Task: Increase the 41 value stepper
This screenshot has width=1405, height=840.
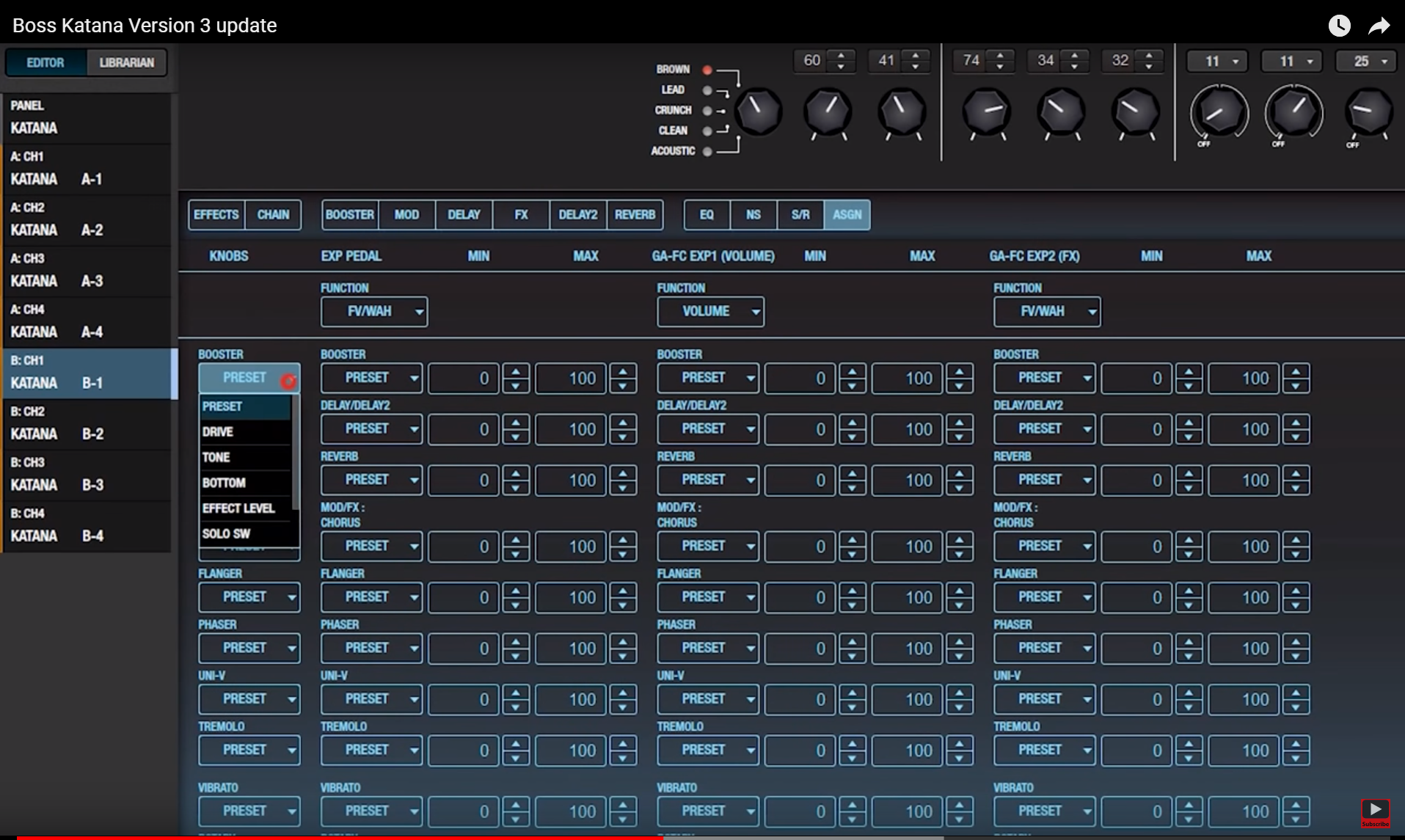Action: coord(915,55)
